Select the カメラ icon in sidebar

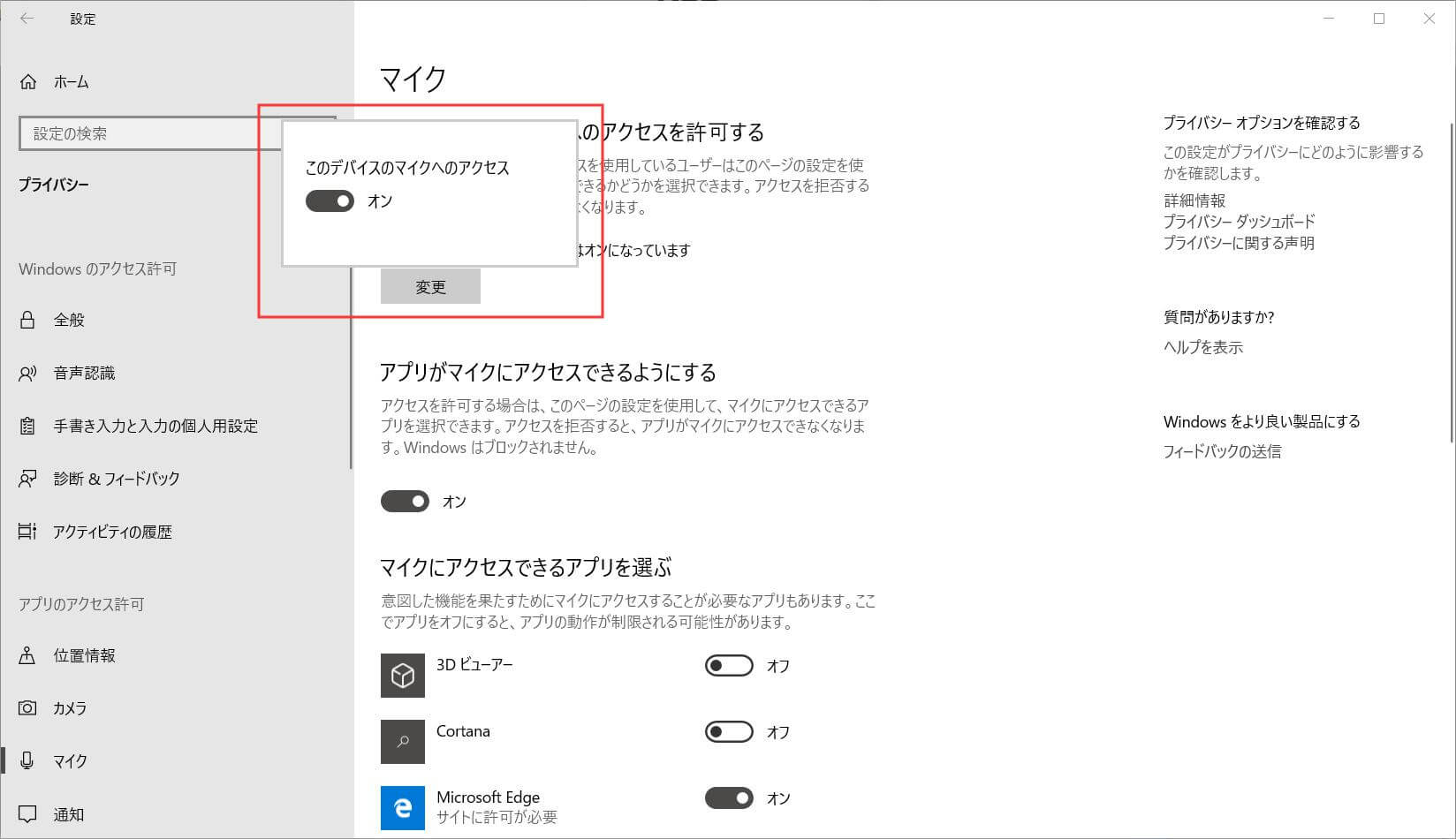[27, 708]
